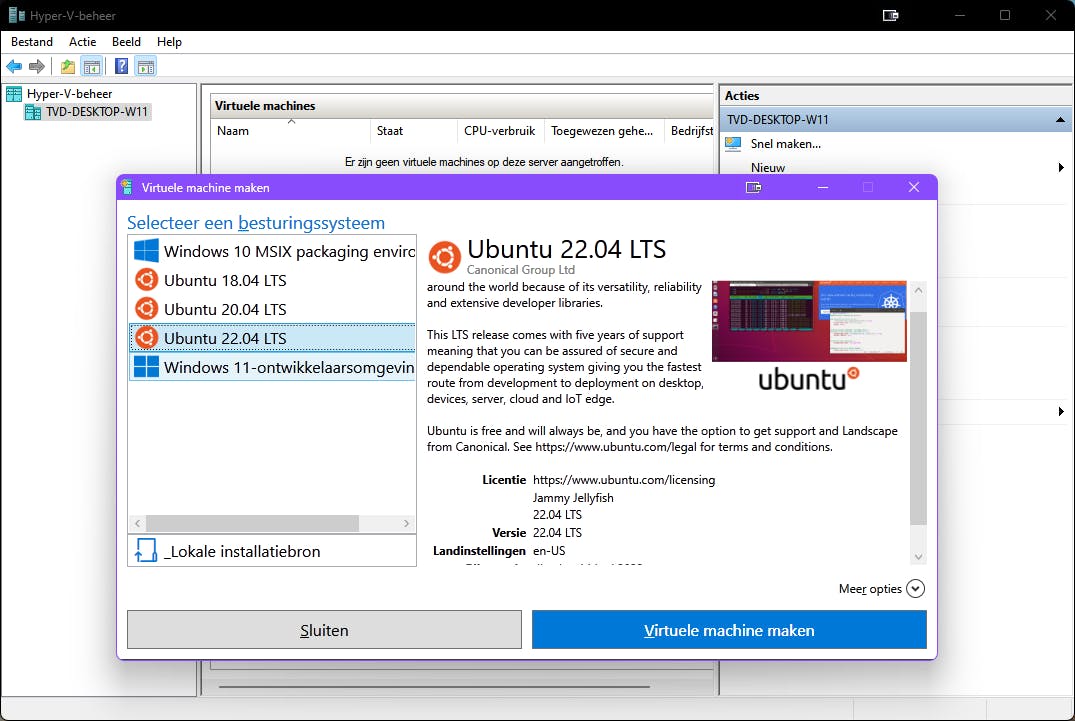Click description vertical scrollbar thumb
Viewport: 1075px width, 721px height.
[x=919, y=418]
